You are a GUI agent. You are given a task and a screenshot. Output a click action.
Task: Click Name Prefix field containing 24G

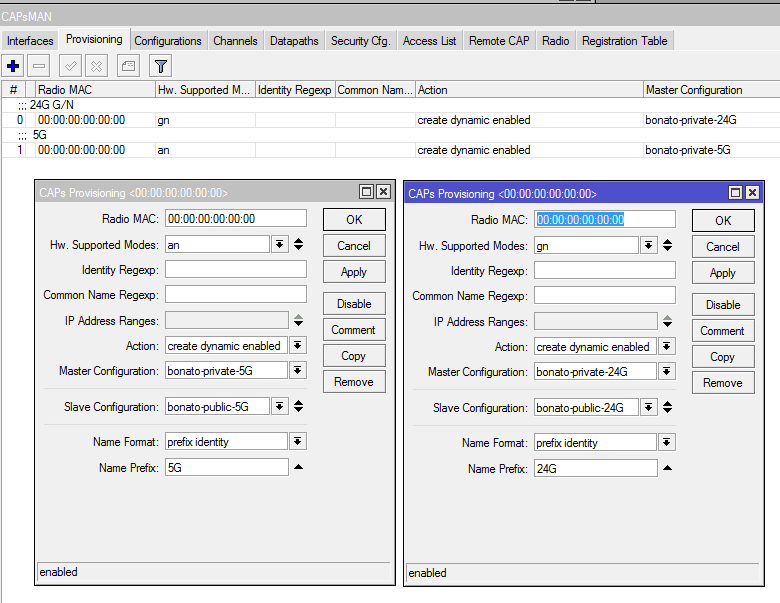tap(596, 468)
